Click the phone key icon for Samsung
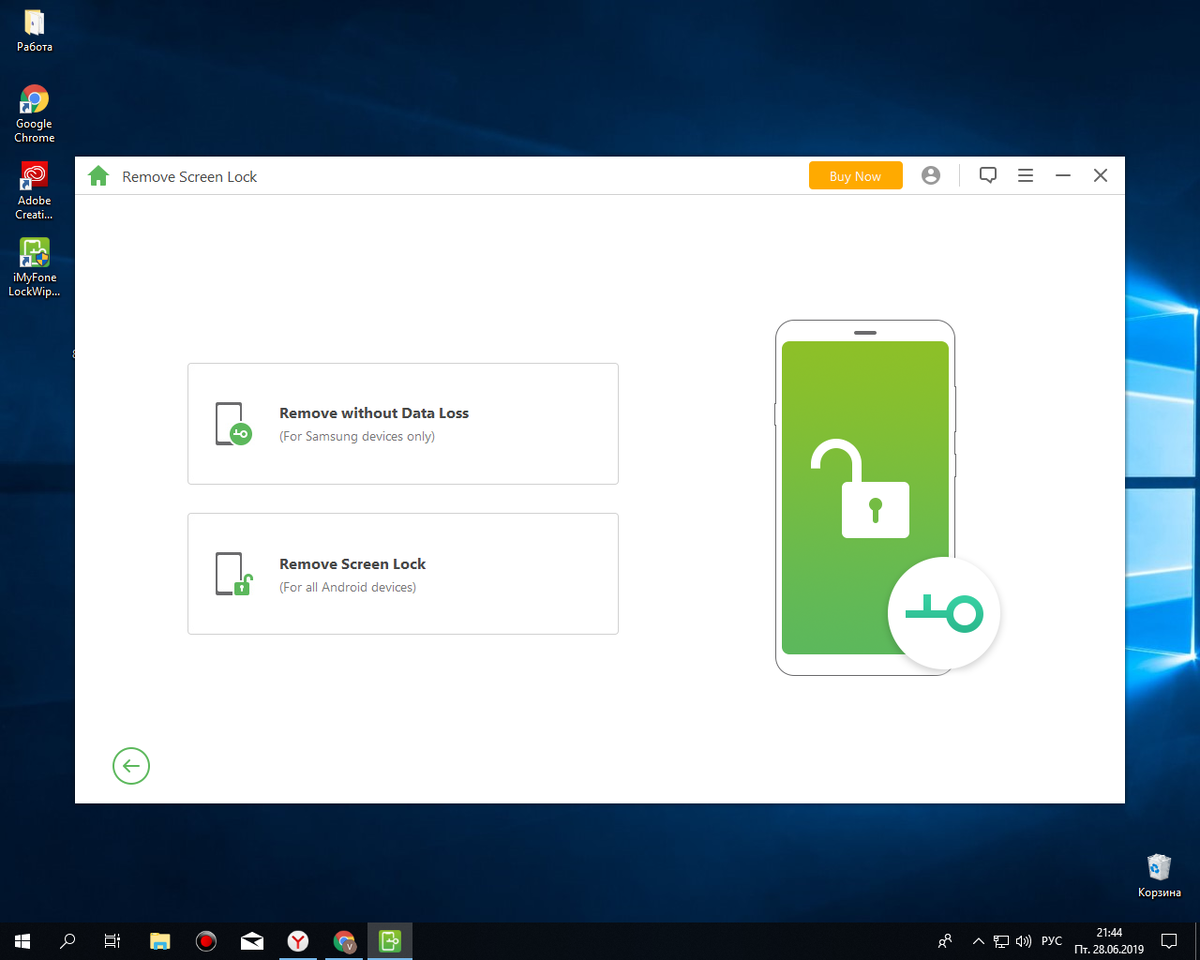Viewport: 1200px width, 960px height. 233,424
